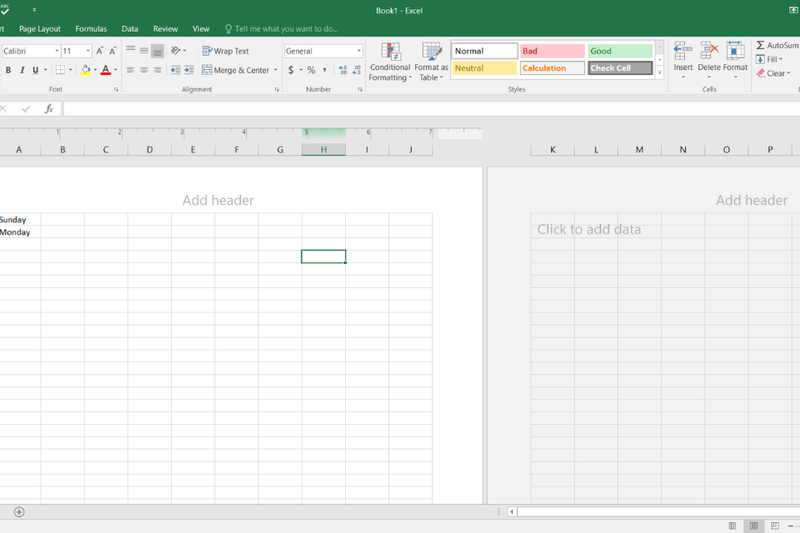Click the borders icon

coord(60,70)
